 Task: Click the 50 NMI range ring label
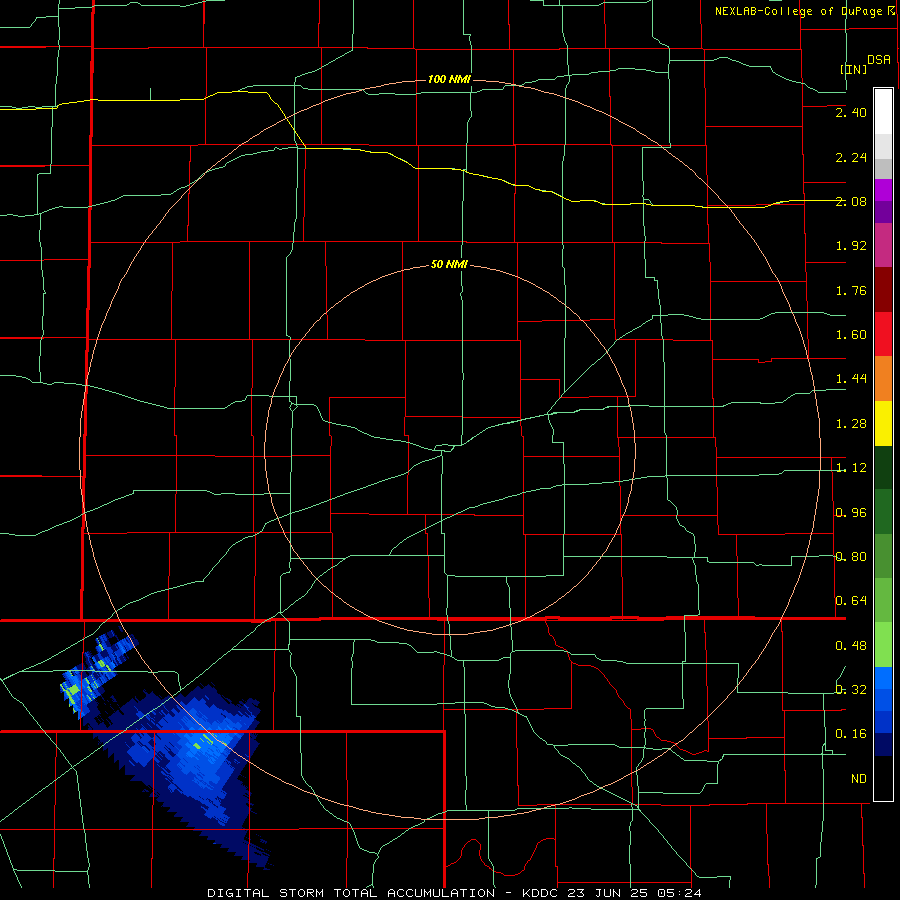tap(449, 265)
